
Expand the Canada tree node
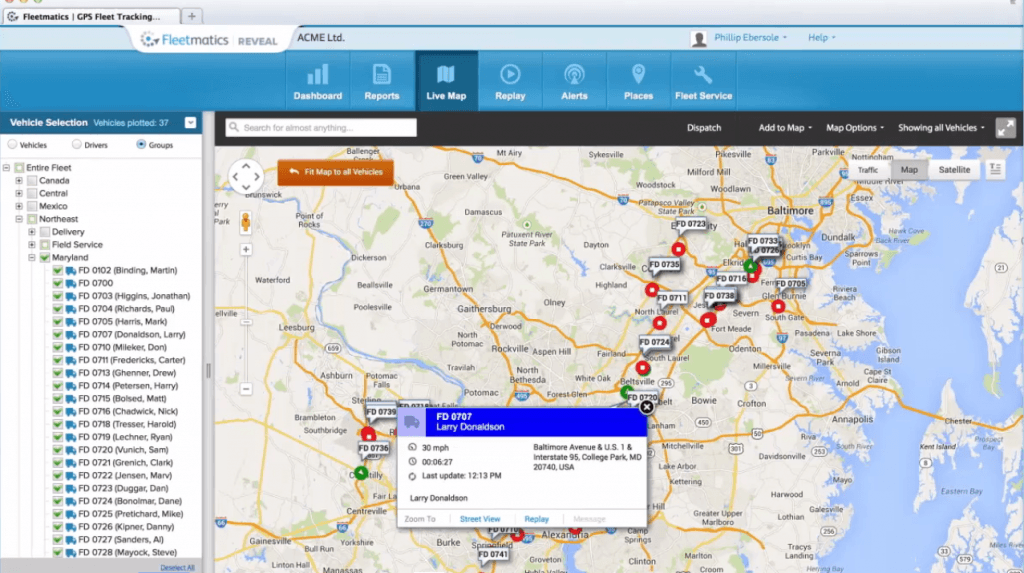click(x=19, y=180)
